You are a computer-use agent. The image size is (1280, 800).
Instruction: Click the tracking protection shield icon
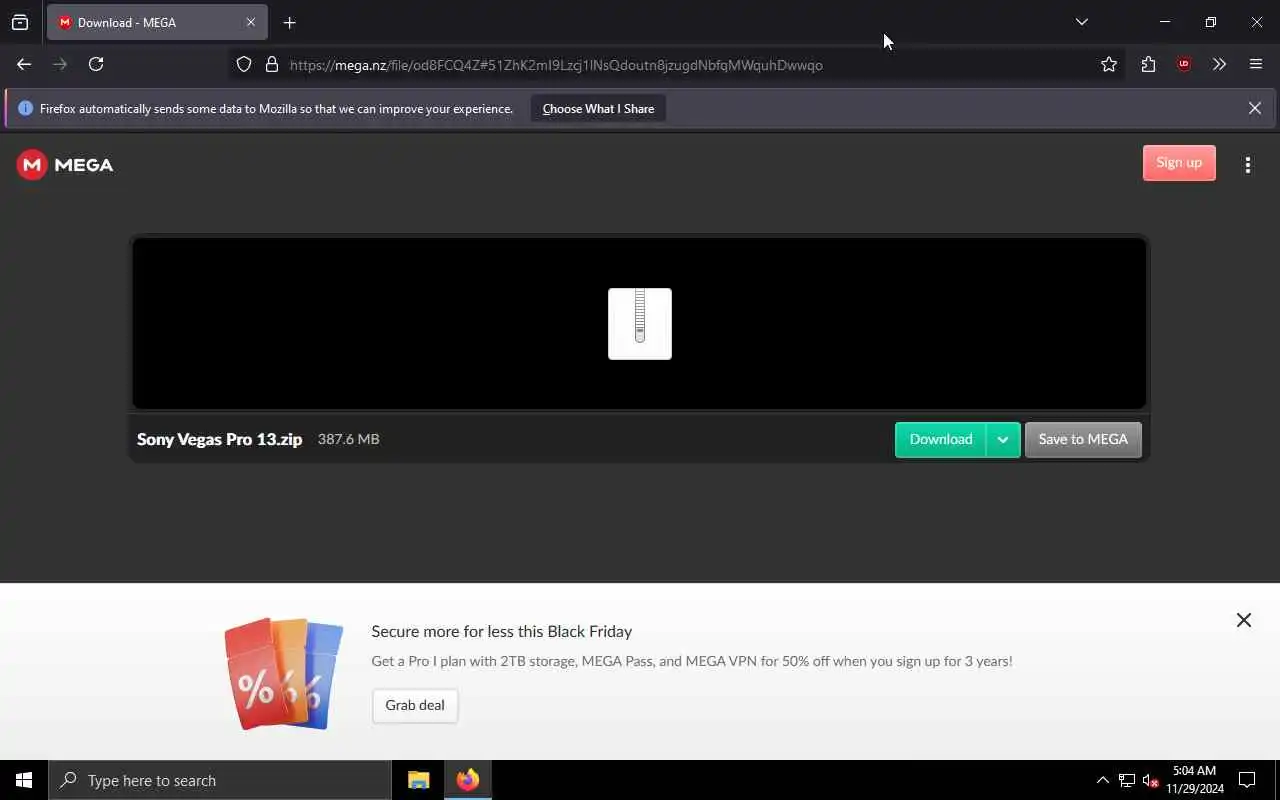(x=244, y=64)
